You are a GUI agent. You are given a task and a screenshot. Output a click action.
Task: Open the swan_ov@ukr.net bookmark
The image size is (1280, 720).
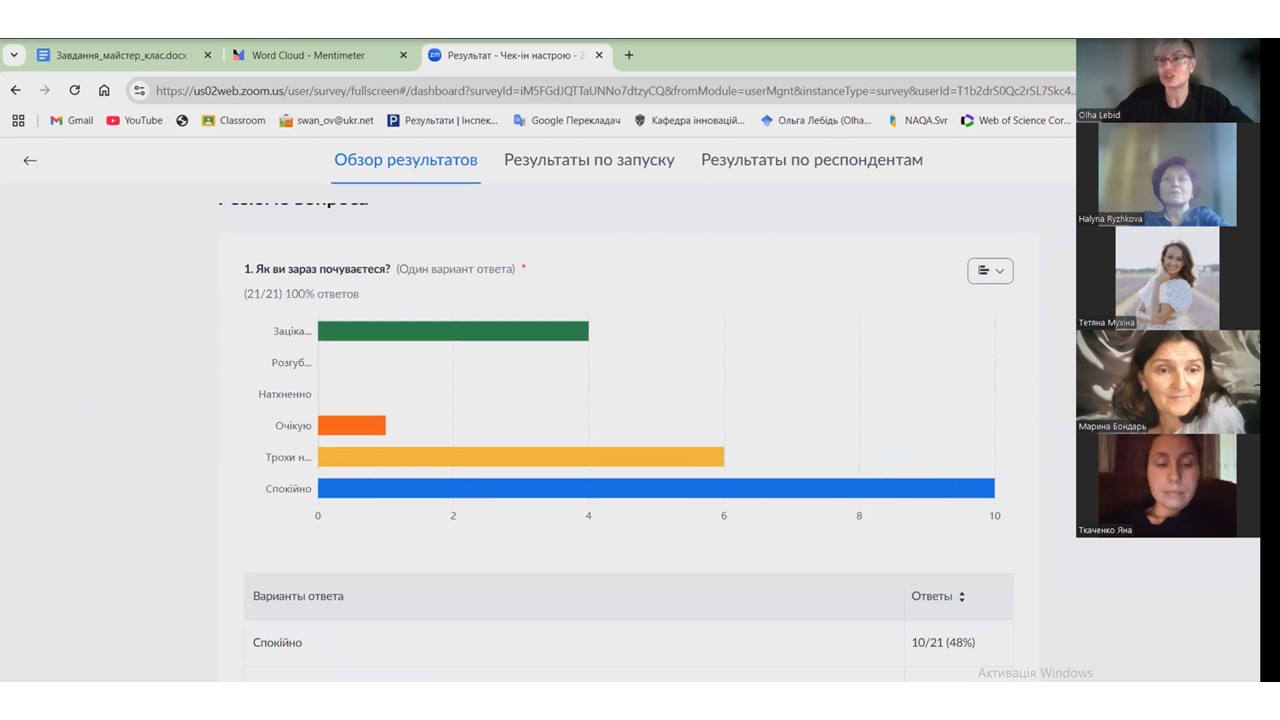[x=326, y=120]
